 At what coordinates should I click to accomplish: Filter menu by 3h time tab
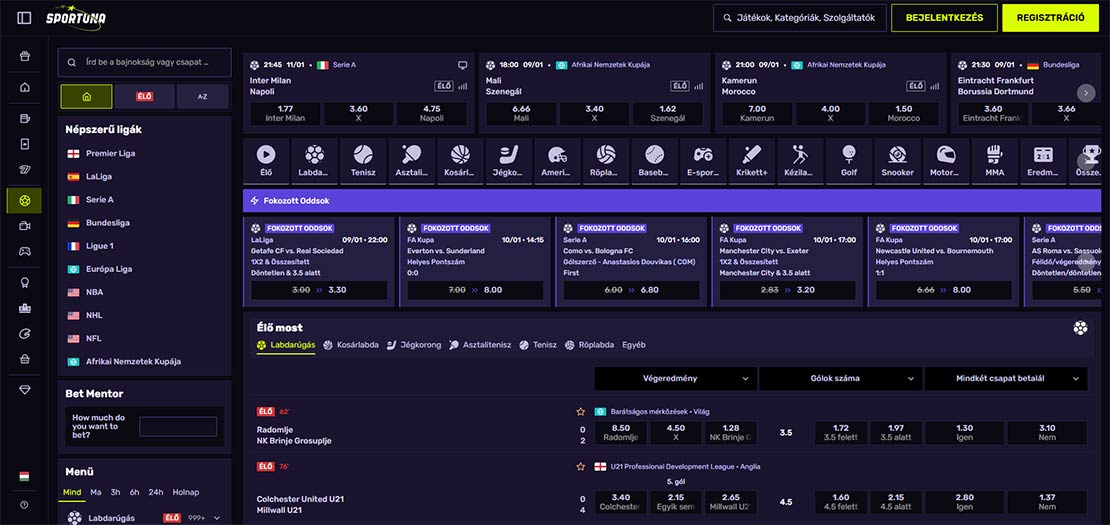coord(115,492)
